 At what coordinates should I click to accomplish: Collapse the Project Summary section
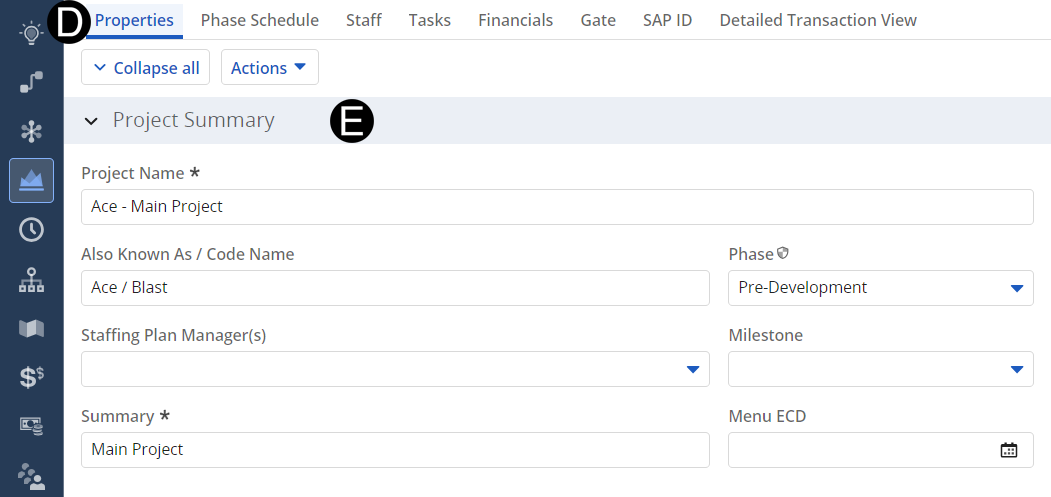pyautogui.click(x=92, y=121)
